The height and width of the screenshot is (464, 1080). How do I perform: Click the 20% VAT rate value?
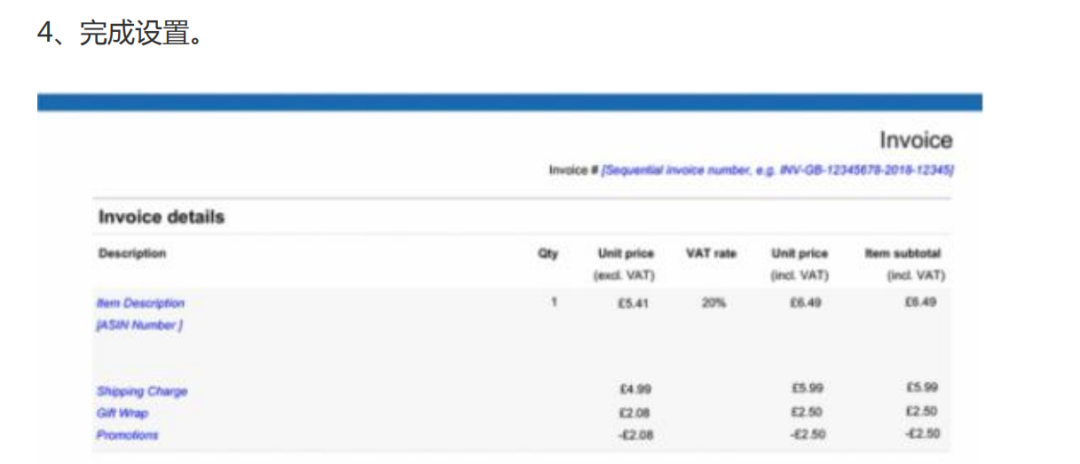[713, 302]
